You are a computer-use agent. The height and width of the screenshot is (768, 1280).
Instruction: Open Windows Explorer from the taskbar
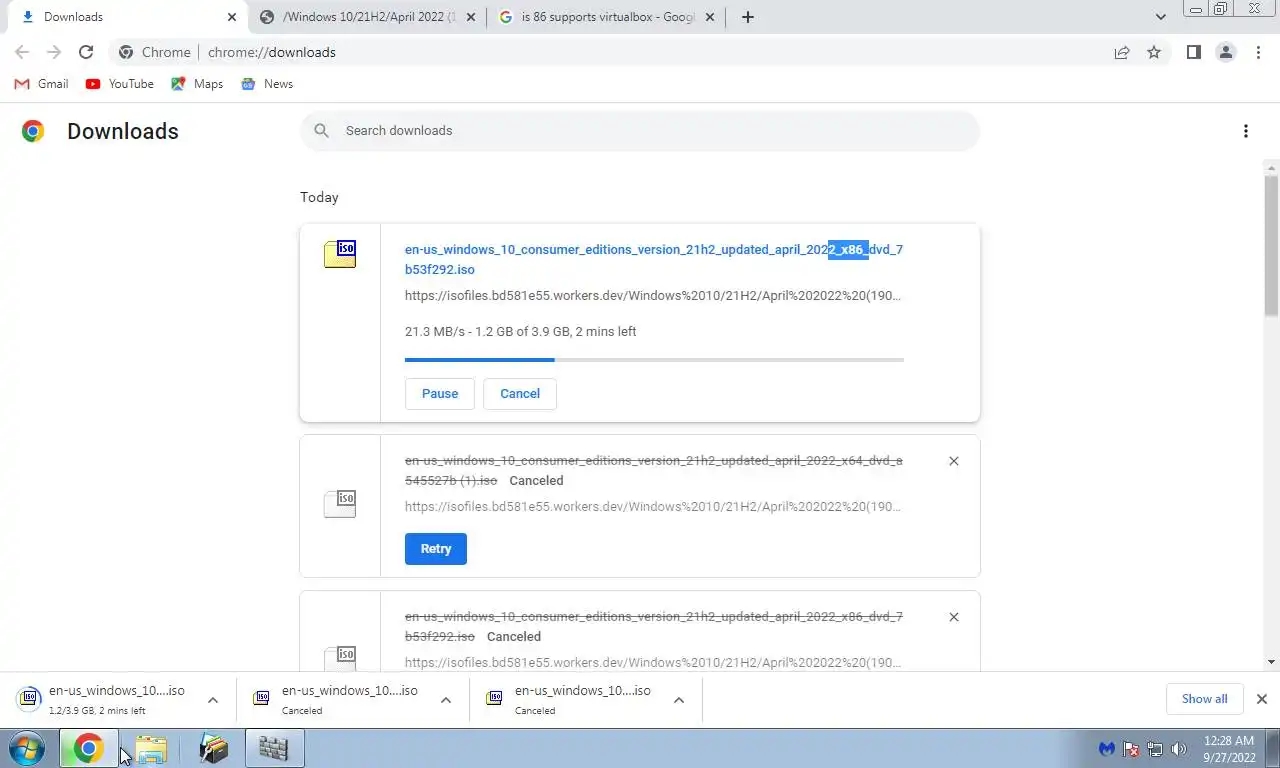151,748
